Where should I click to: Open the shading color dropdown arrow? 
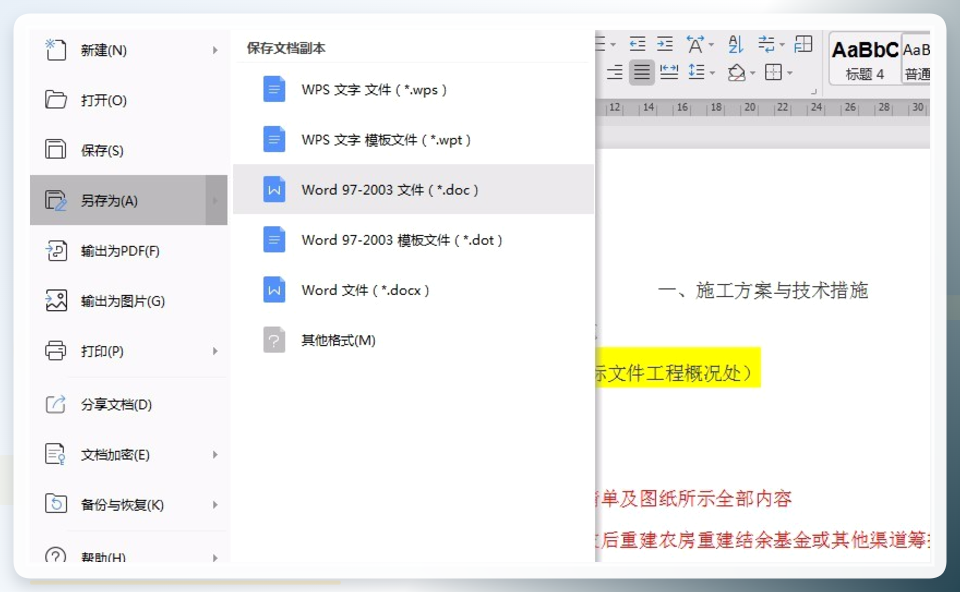753,73
